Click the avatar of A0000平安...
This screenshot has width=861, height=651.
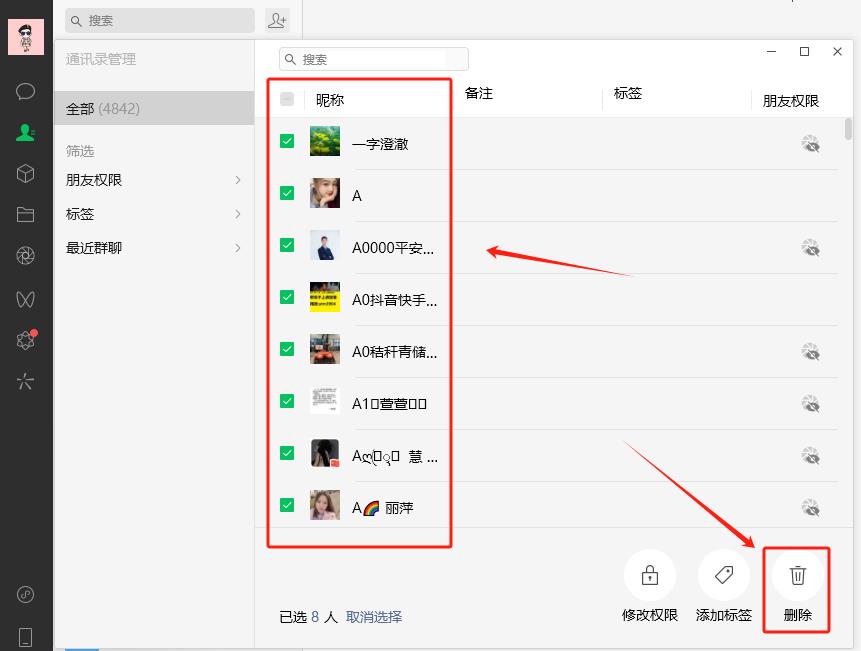coord(325,245)
